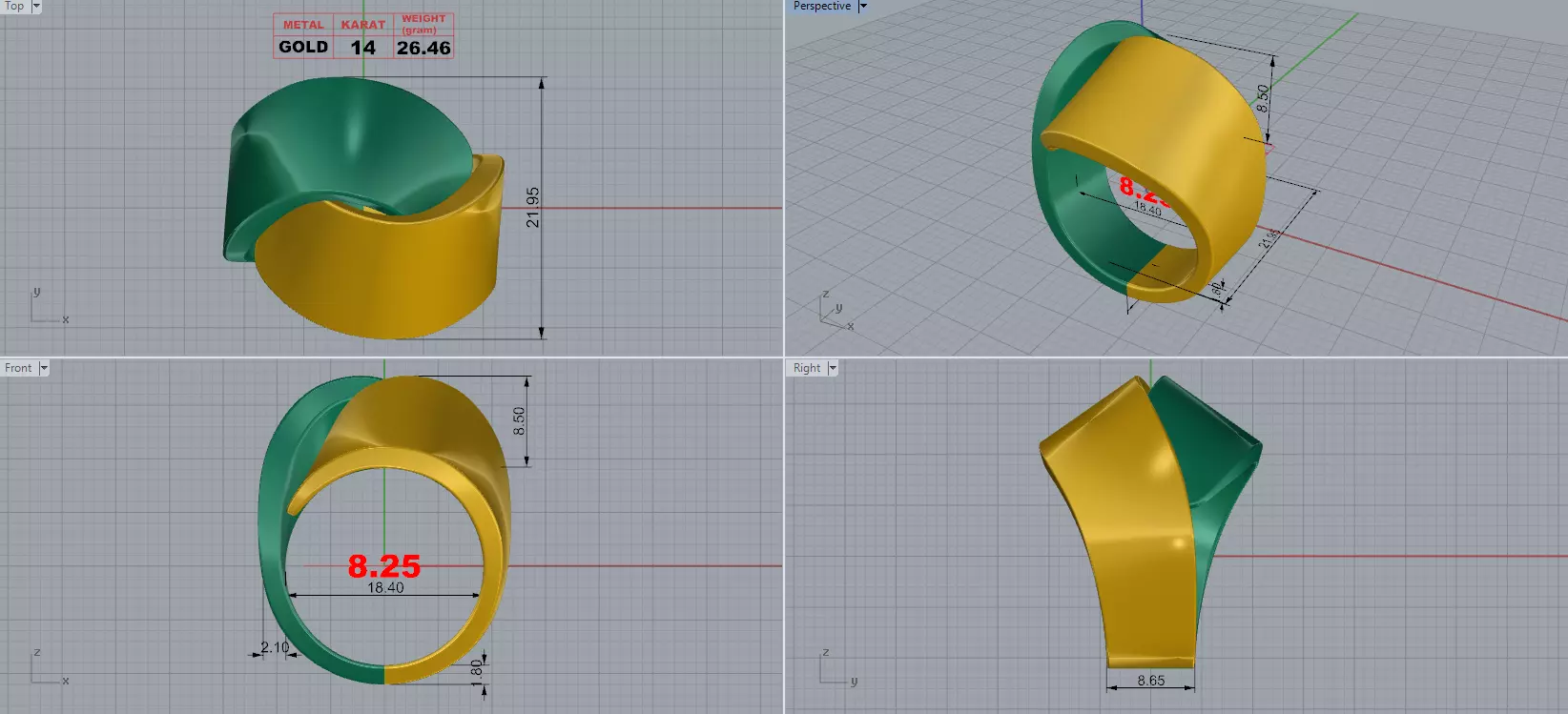Open the Front viewport dropdown arrow
Screen dimensions: 1568x714
pyautogui.click(x=43, y=368)
